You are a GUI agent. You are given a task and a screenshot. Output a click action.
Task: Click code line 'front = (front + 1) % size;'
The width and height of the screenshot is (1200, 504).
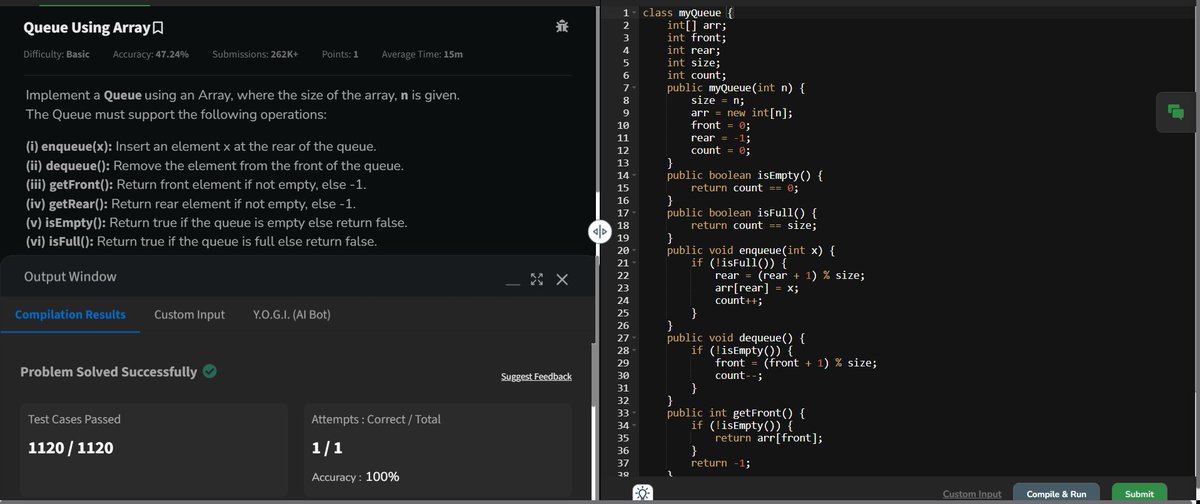[795, 363]
